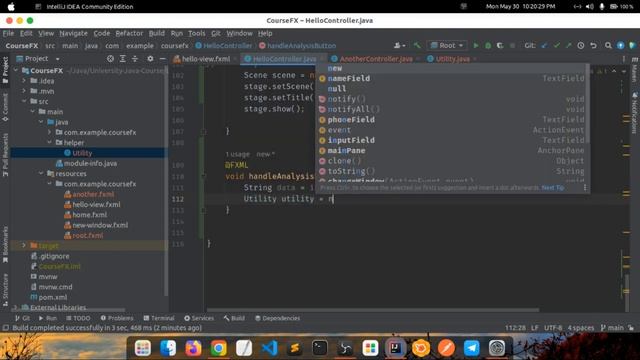This screenshot has width=640, height=360.
Task: Expand the .idea folder
Action: pos(24,81)
